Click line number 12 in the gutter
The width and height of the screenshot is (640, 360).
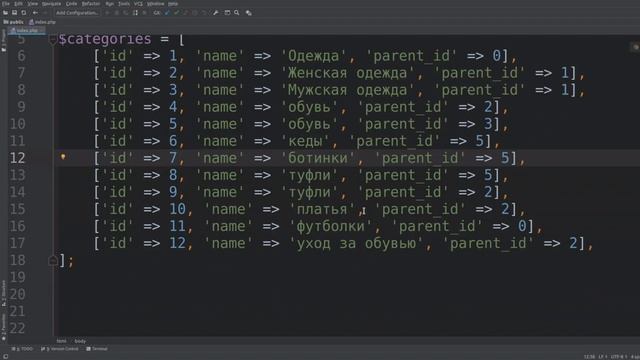(18, 158)
